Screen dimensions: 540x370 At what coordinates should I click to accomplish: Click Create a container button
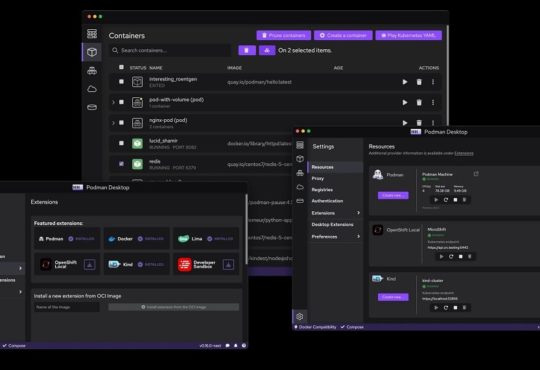coord(343,35)
